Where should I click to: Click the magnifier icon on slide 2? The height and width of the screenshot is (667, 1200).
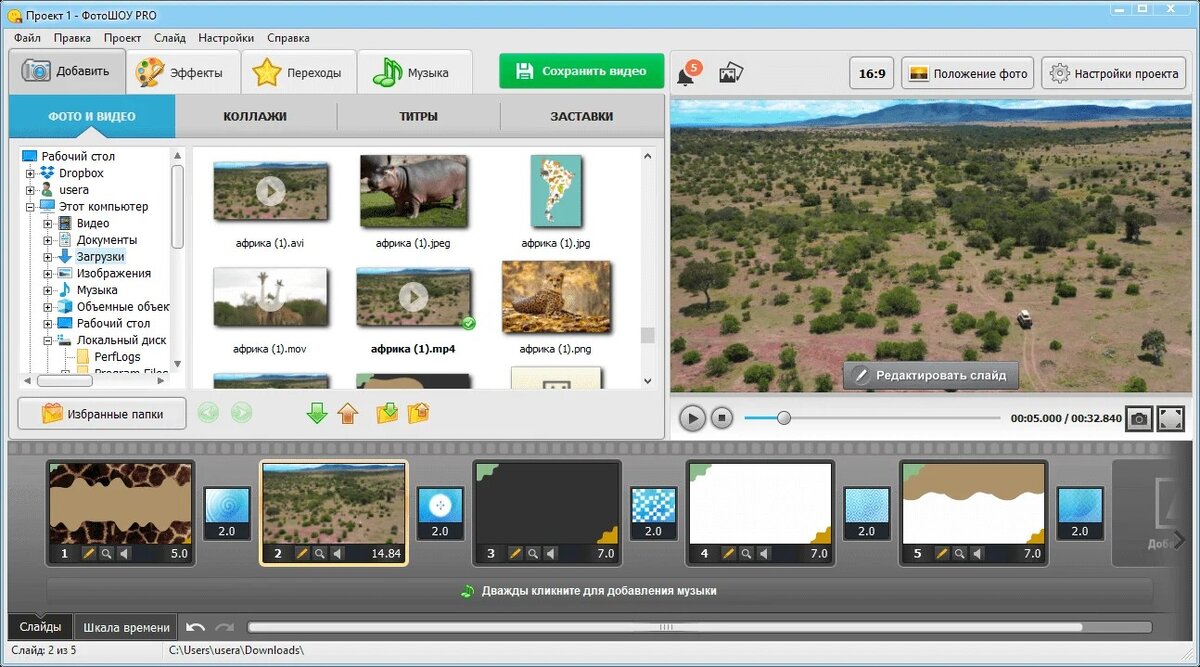[x=320, y=553]
